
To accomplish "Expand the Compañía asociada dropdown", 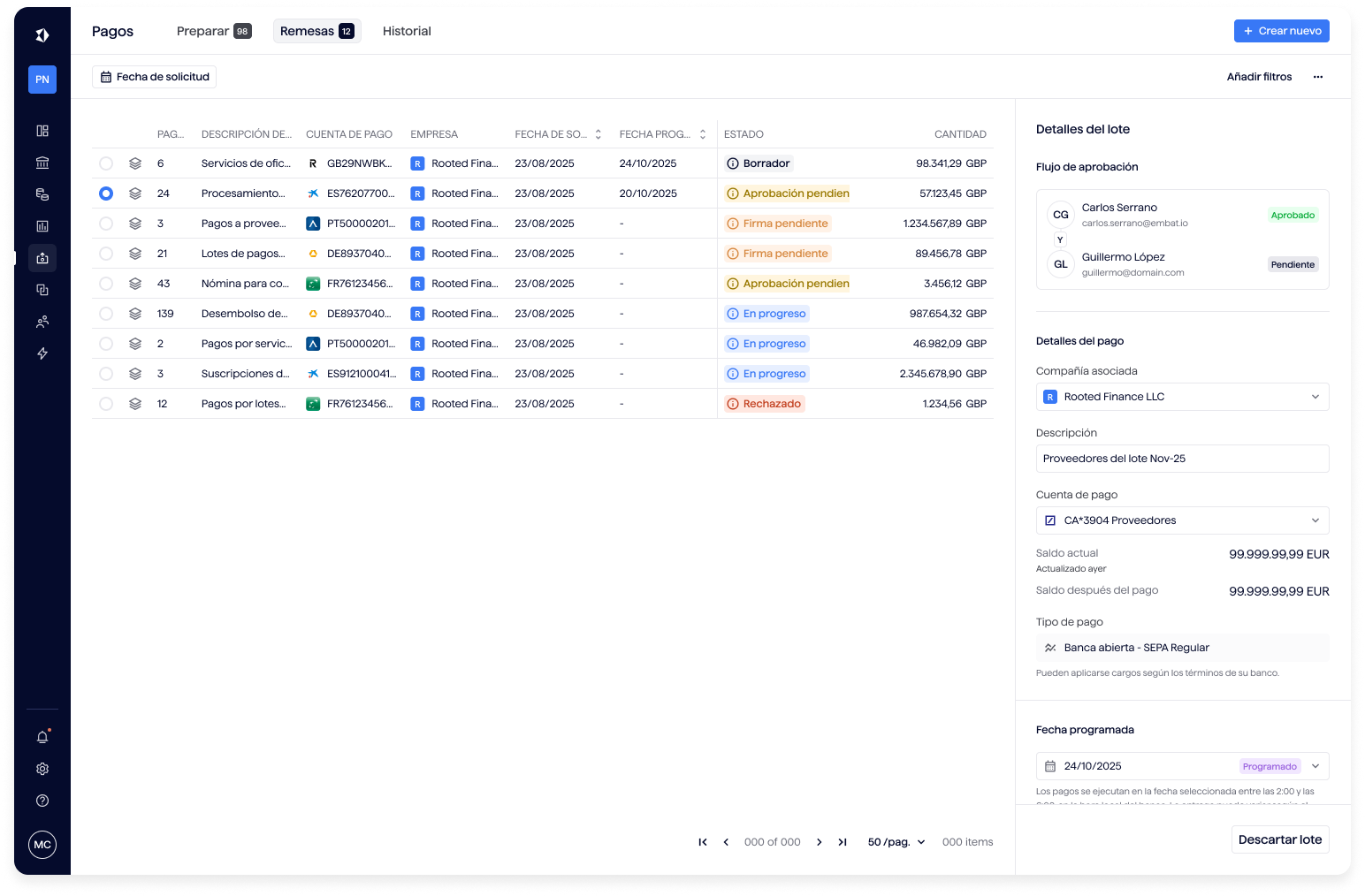I will point(1182,397).
